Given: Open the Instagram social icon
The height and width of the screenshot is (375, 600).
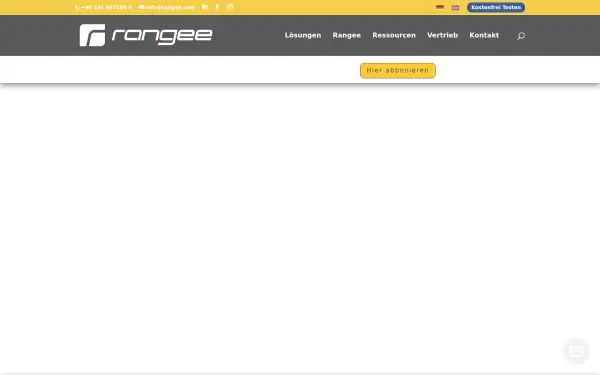Looking at the screenshot, I should pos(230,7).
